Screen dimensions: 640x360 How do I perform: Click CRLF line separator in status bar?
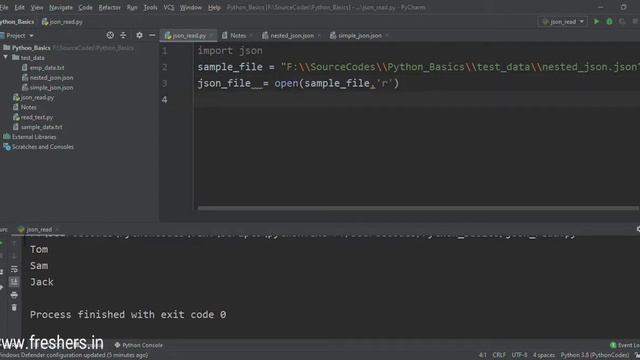pos(499,355)
